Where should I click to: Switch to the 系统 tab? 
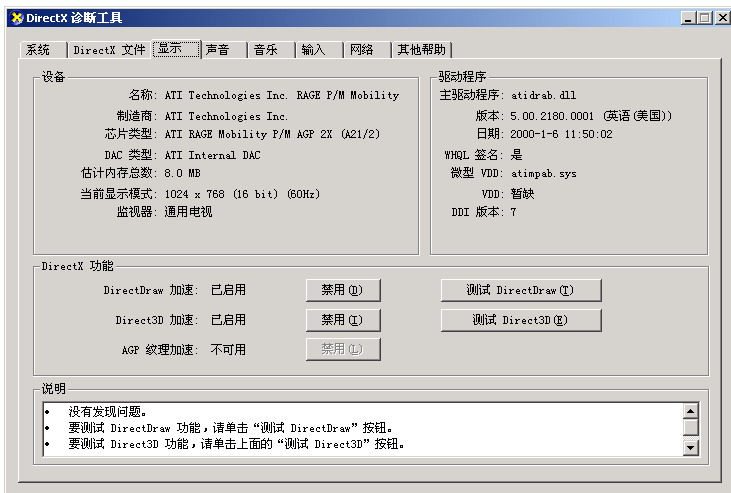coord(43,49)
